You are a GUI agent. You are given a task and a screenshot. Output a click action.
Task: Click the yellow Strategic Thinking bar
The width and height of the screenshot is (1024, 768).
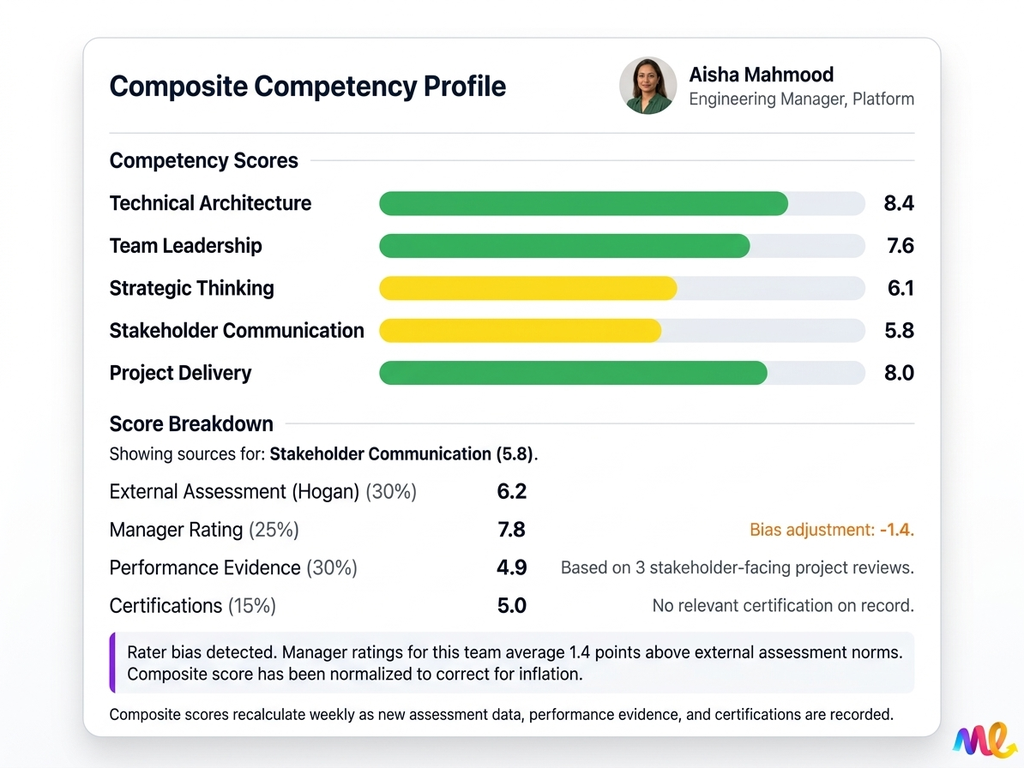click(528, 288)
